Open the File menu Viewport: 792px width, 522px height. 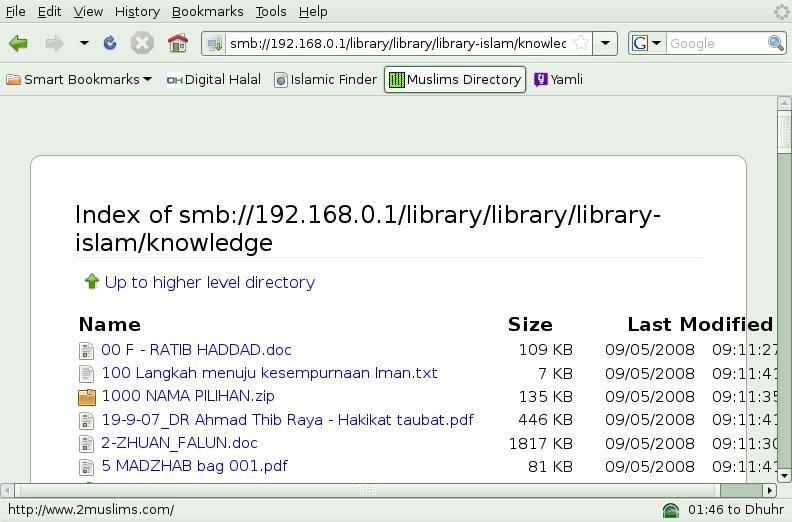pyautogui.click(x=16, y=11)
